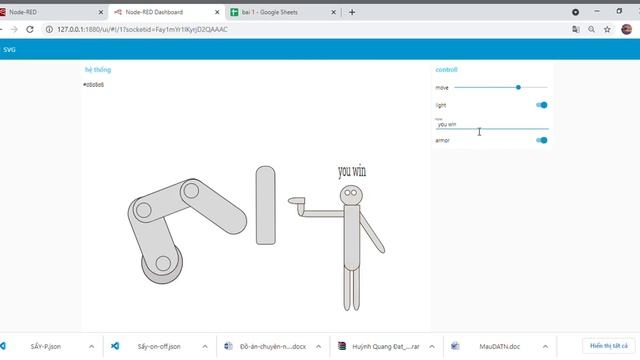
Task: Click the Sấy-on-off.json VS Code file icon
Action: pyautogui.click(x=115, y=346)
